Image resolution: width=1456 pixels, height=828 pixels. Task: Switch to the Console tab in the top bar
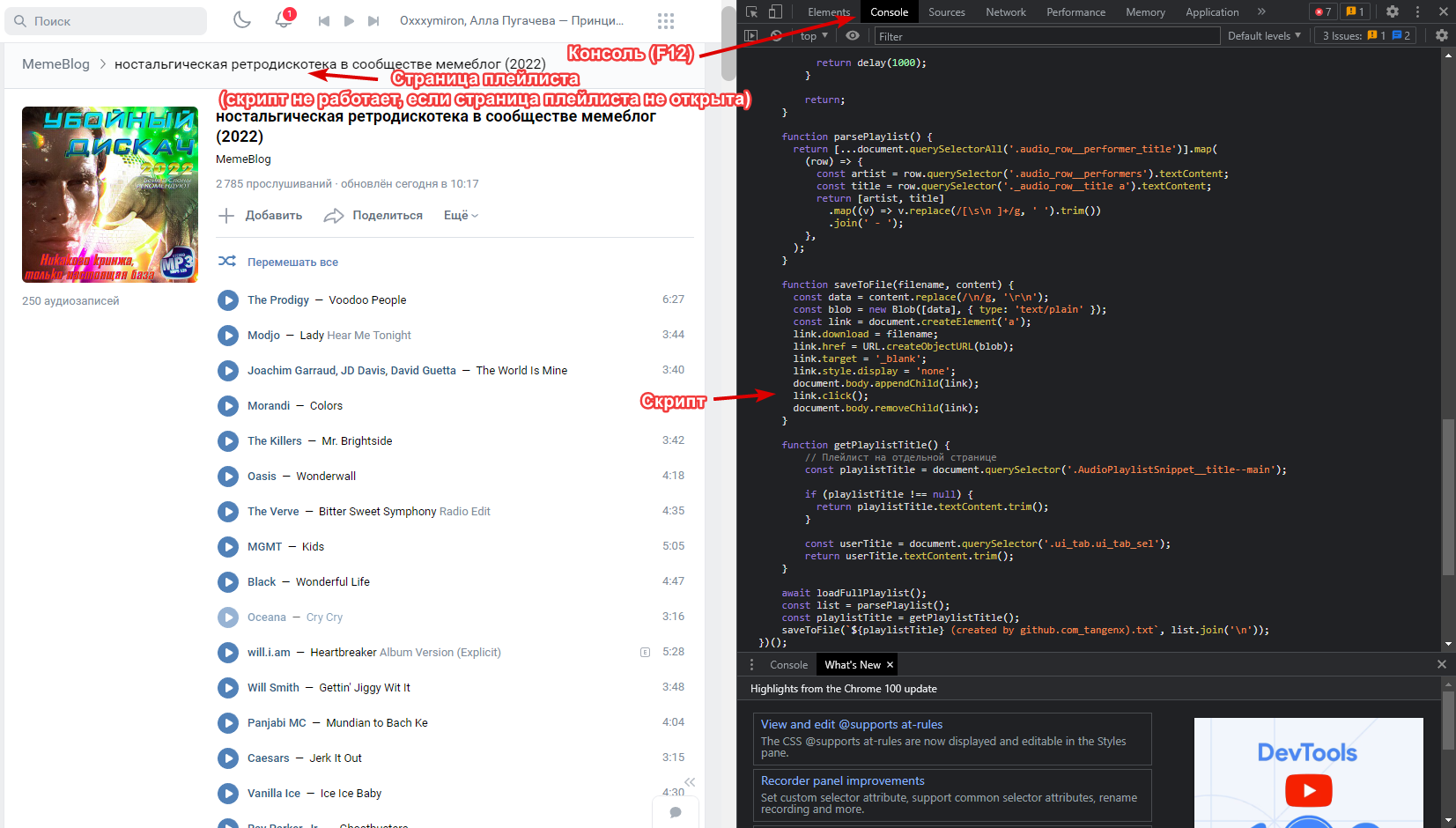point(889,12)
